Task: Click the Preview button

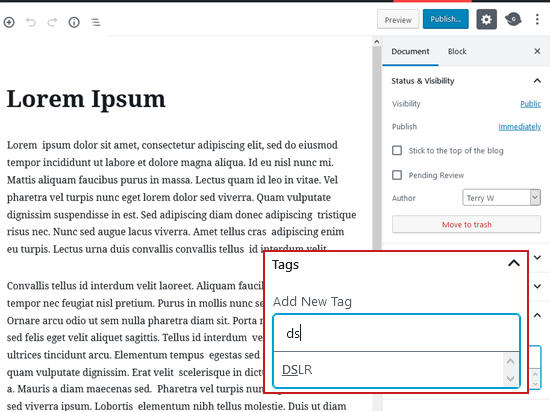Action: point(398,20)
